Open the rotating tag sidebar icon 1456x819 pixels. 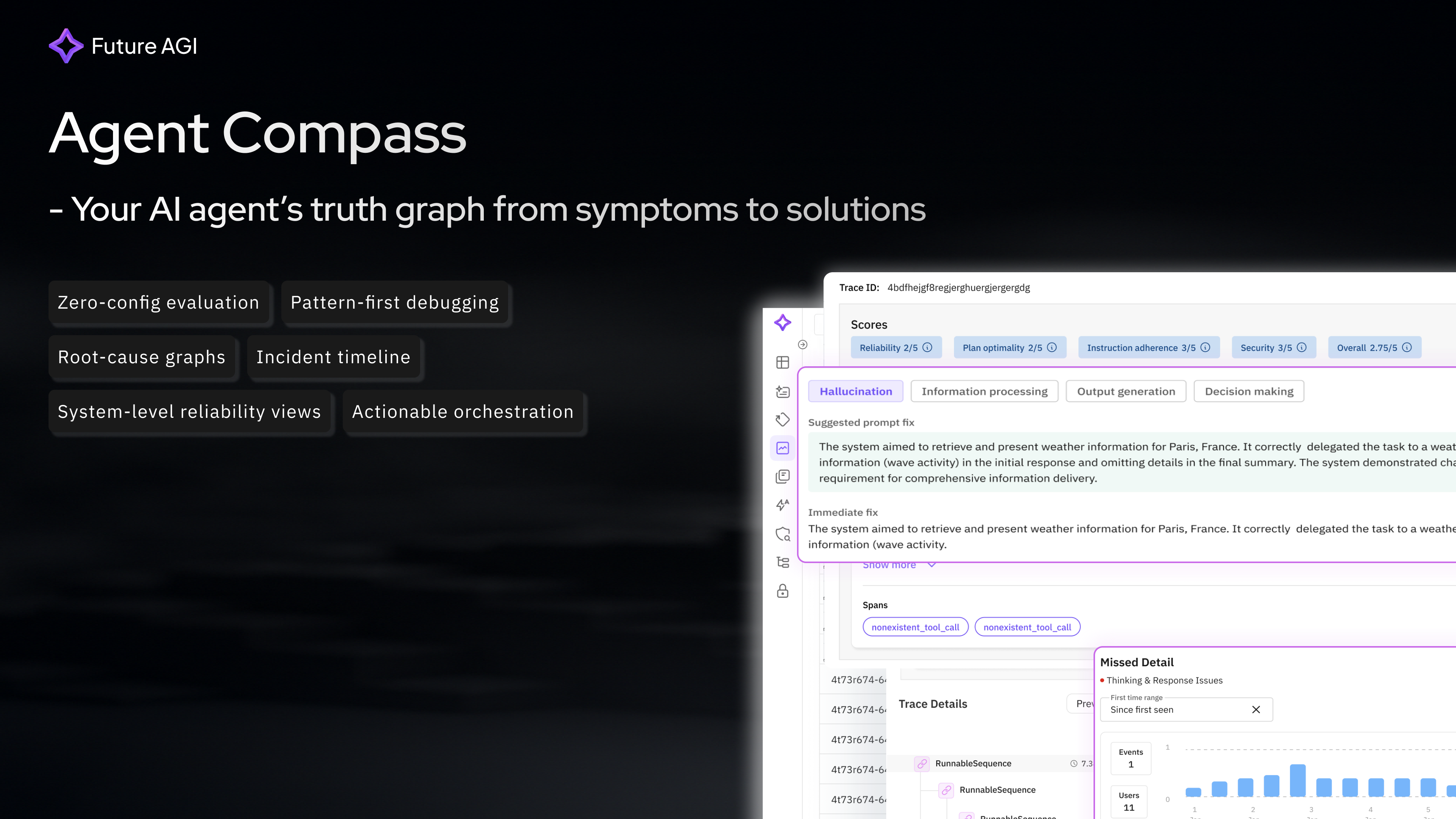tap(782, 419)
